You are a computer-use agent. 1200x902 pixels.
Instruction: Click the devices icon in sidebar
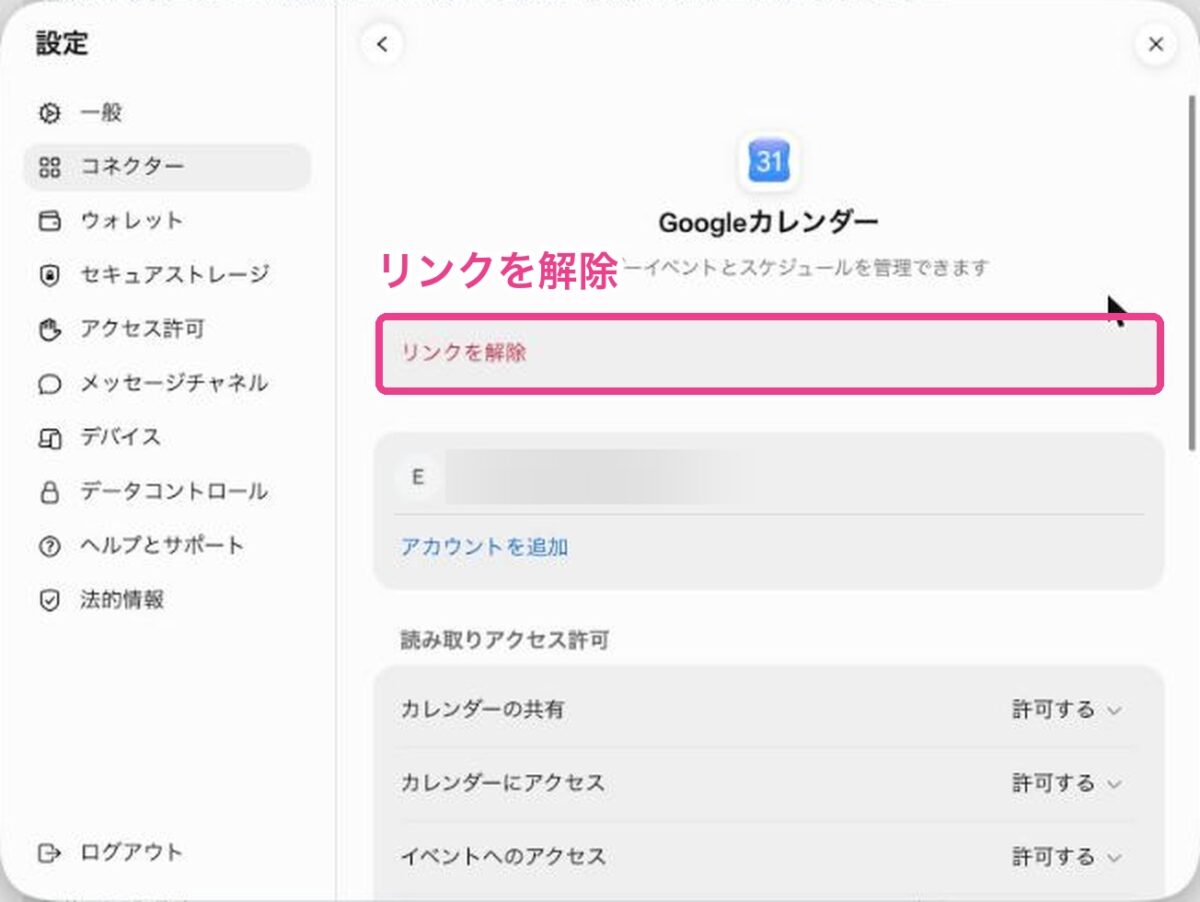pos(49,438)
